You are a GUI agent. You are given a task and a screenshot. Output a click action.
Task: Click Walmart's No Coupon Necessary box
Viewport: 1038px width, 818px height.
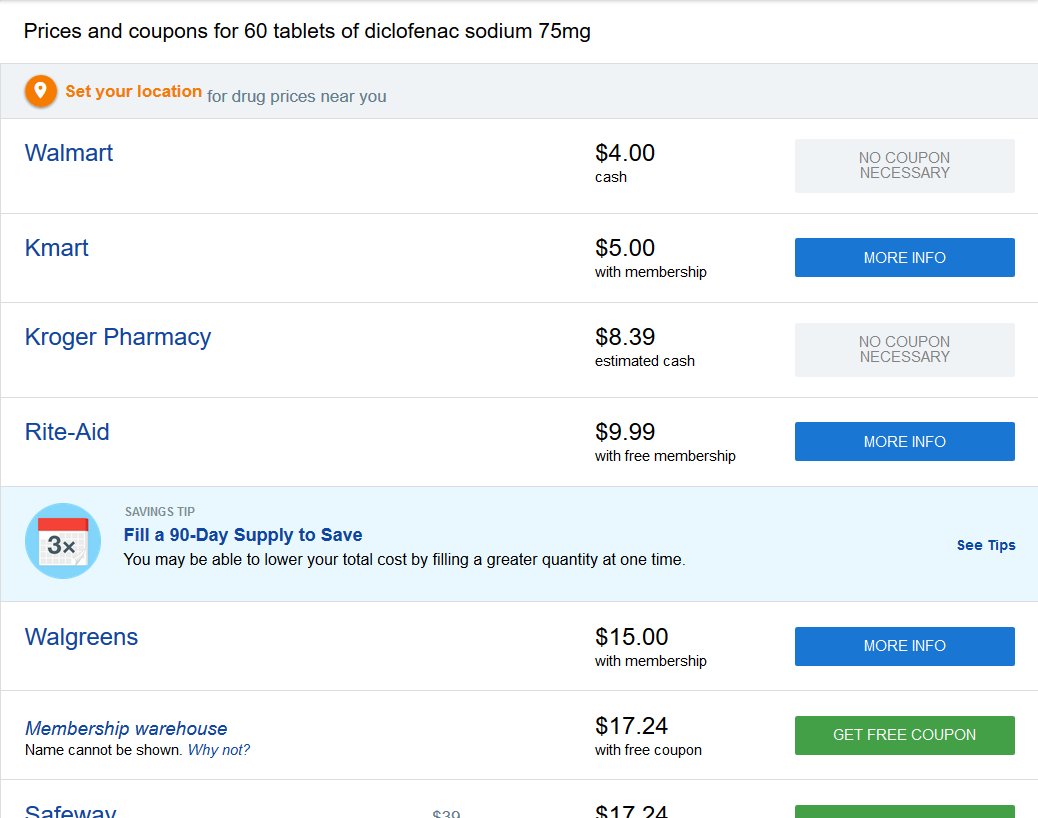(x=904, y=165)
